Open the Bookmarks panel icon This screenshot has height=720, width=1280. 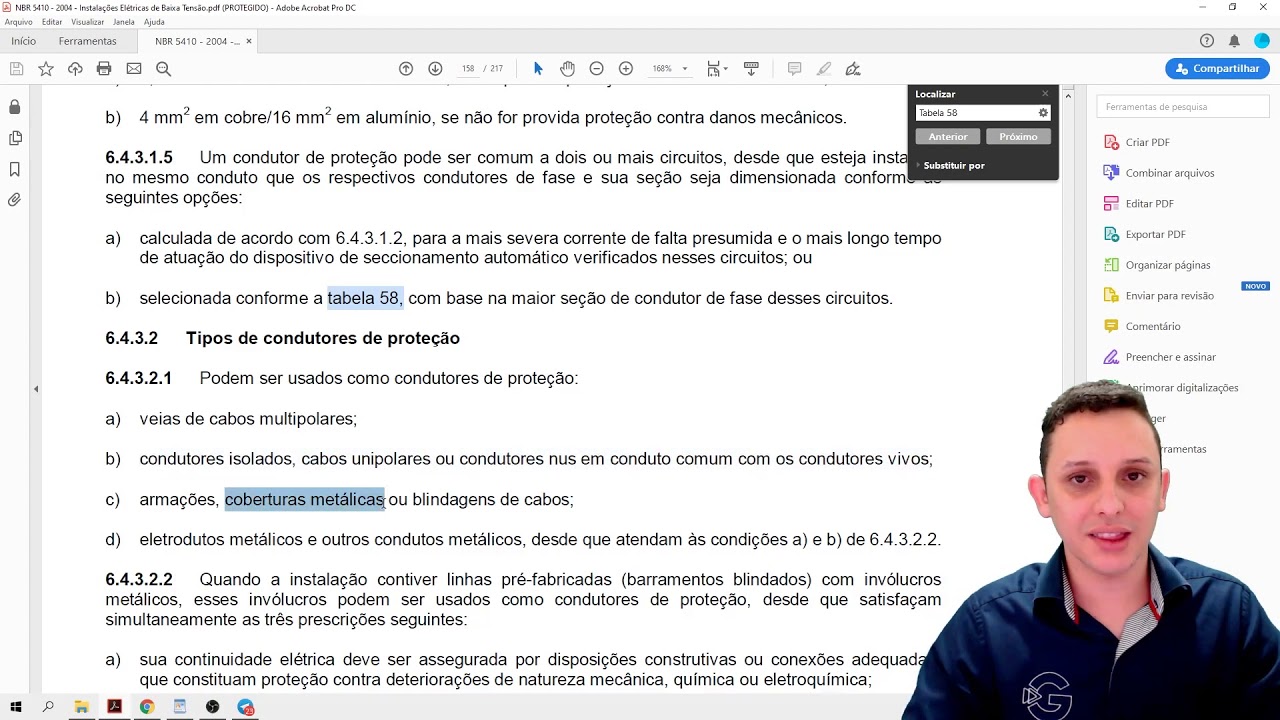[14, 169]
